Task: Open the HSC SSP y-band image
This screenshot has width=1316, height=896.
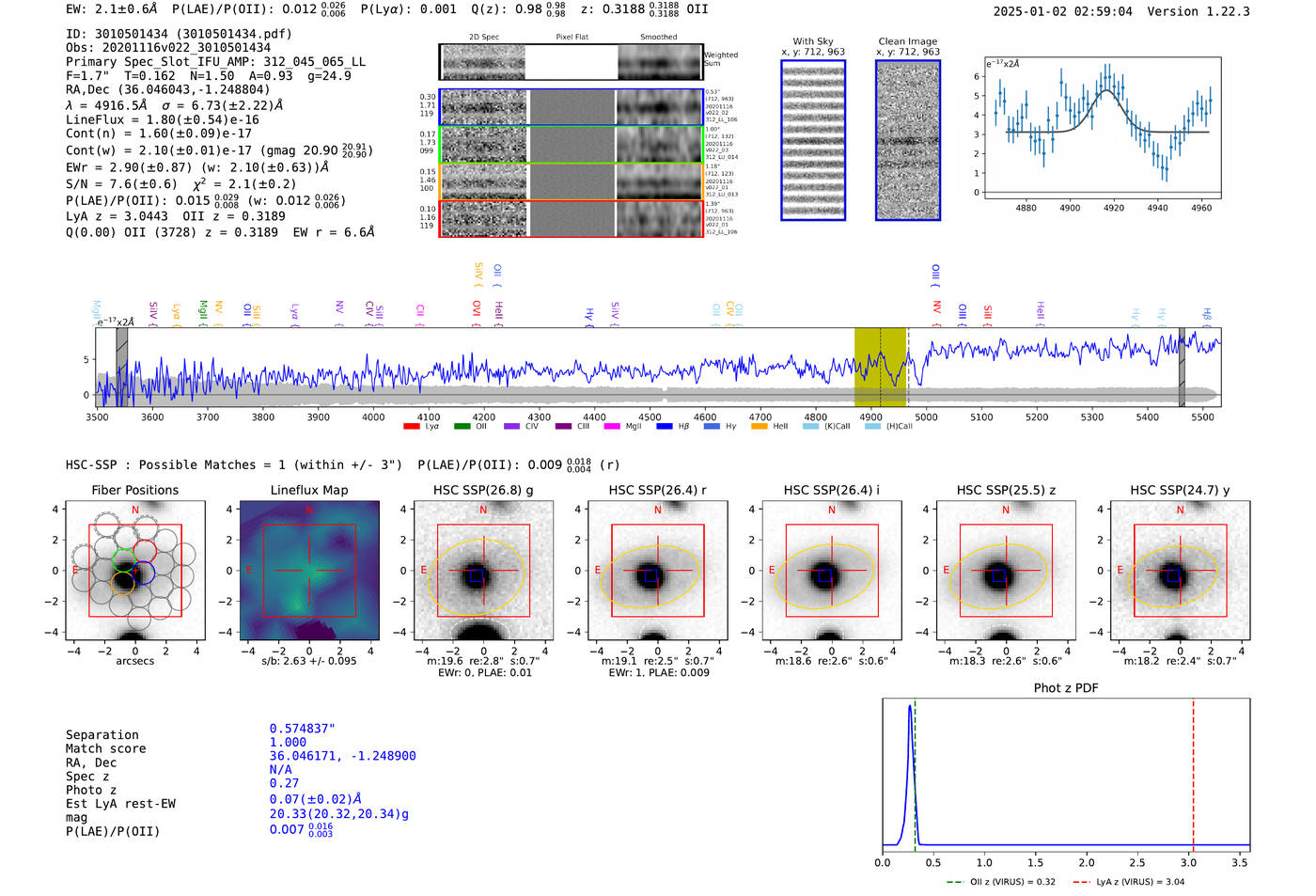Action: coord(1180,571)
